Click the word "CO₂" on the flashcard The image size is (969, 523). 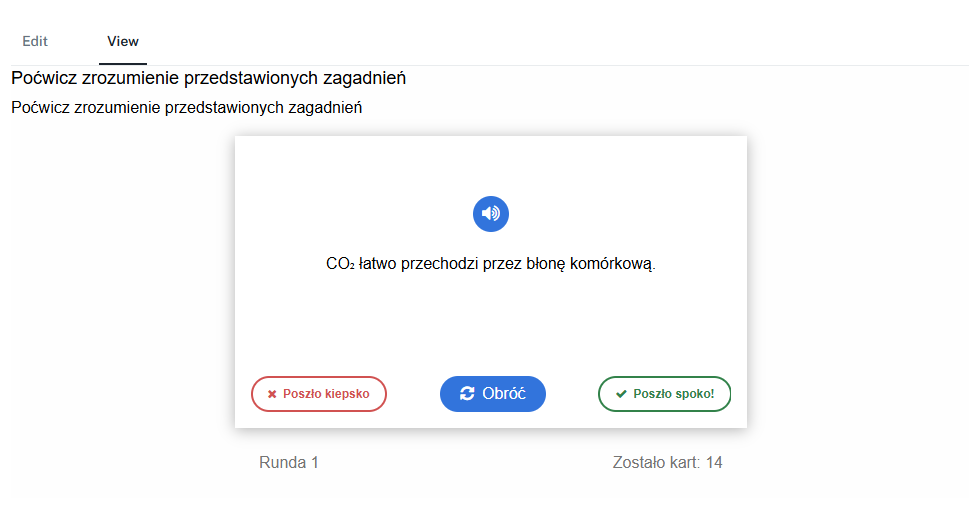click(x=340, y=264)
